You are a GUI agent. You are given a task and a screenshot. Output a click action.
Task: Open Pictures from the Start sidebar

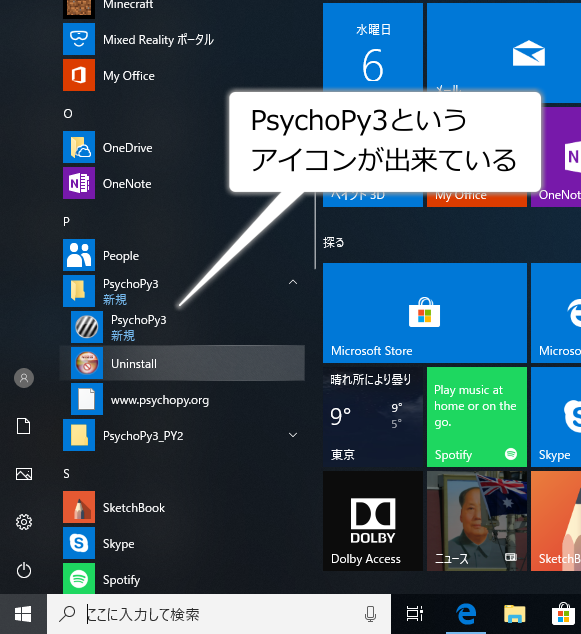[24, 474]
